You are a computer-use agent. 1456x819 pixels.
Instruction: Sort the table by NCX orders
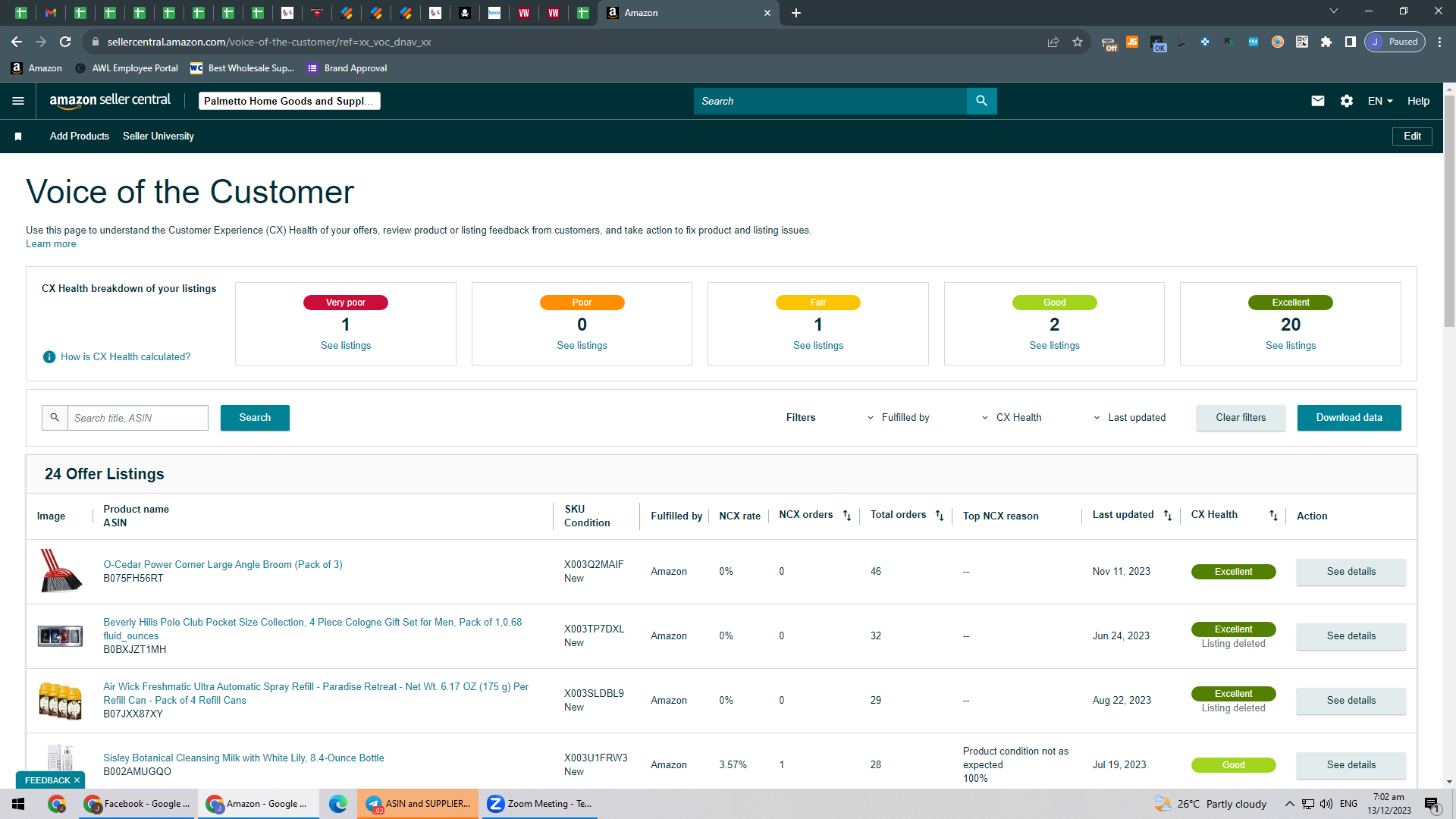(847, 516)
